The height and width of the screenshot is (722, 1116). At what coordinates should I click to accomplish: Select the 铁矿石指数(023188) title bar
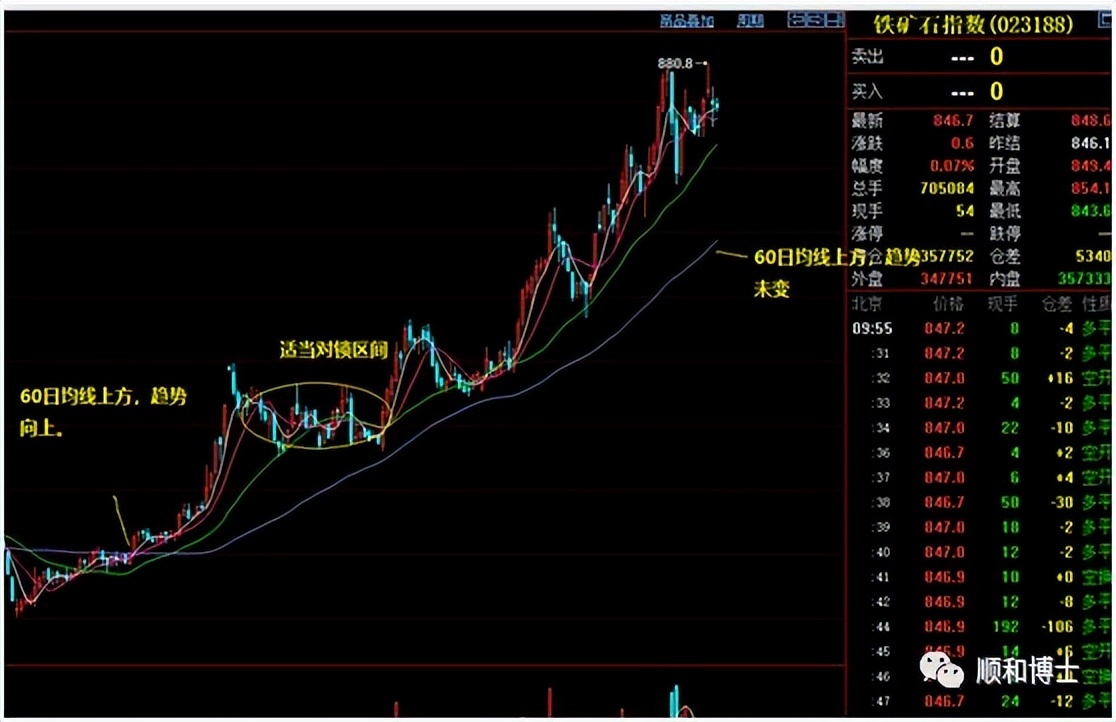pyautogui.click(x=975, y=25)
